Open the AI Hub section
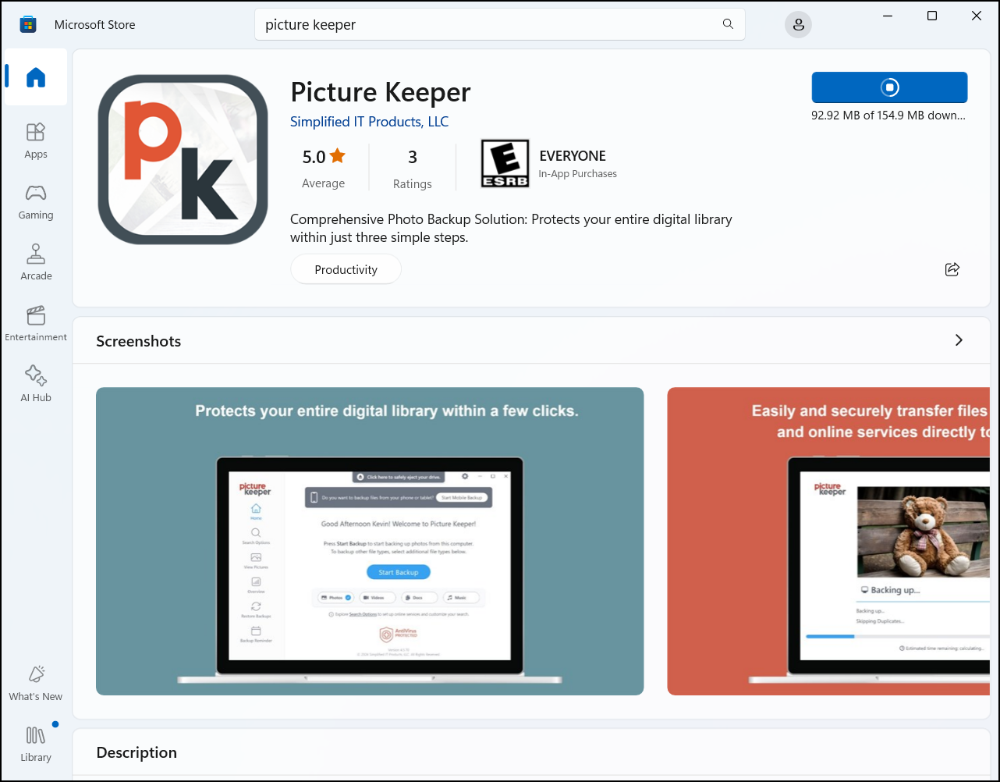 36,384
